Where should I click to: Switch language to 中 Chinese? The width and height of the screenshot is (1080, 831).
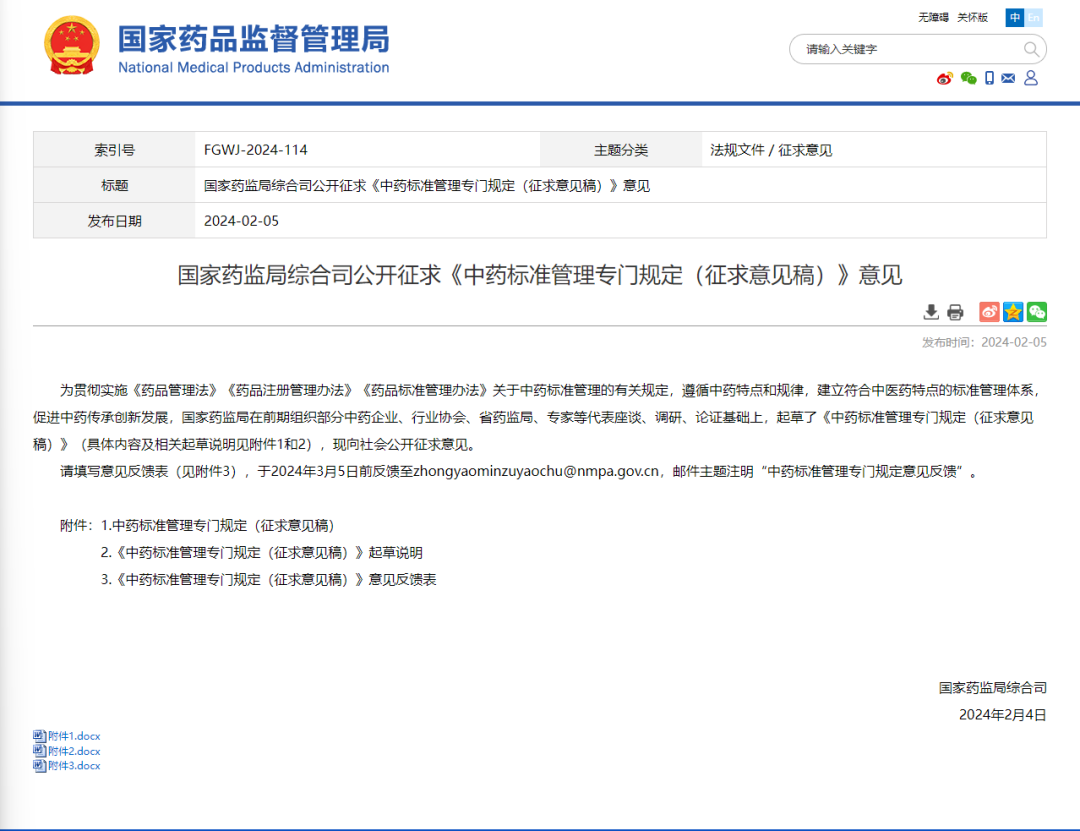1015,17
